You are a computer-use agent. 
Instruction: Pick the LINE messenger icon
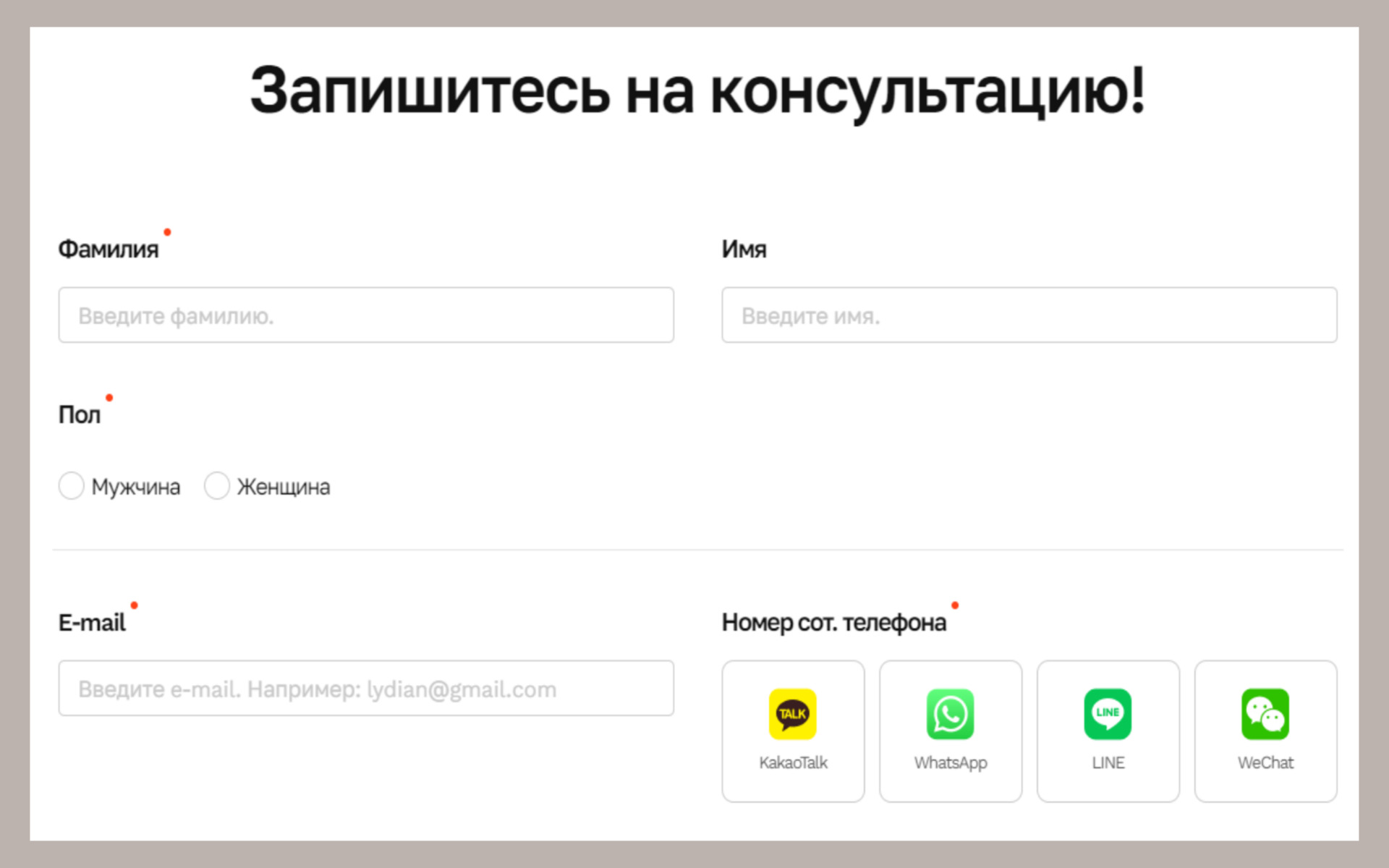click(x=1108, y=714)
